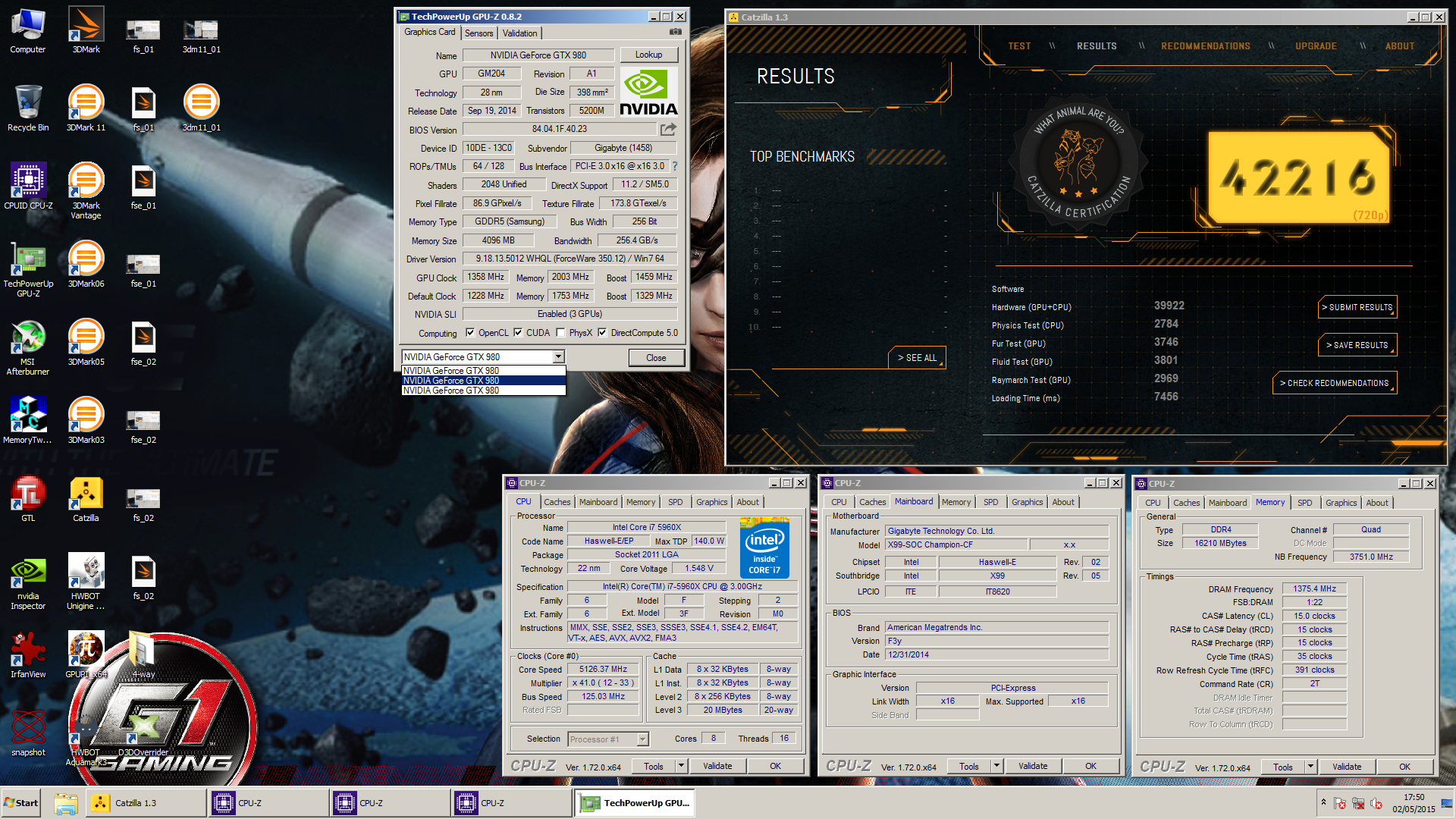Select the last GTX 980 list entry

coord(483,391)
